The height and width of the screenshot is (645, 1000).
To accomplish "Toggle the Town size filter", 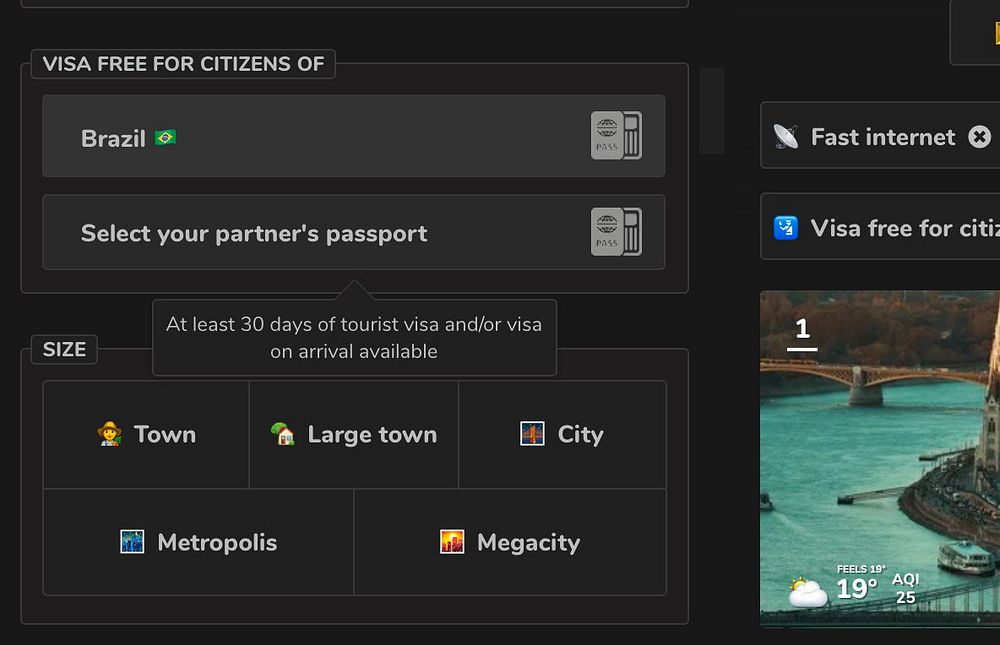I will pyautogui.click(x=146, y=435).
